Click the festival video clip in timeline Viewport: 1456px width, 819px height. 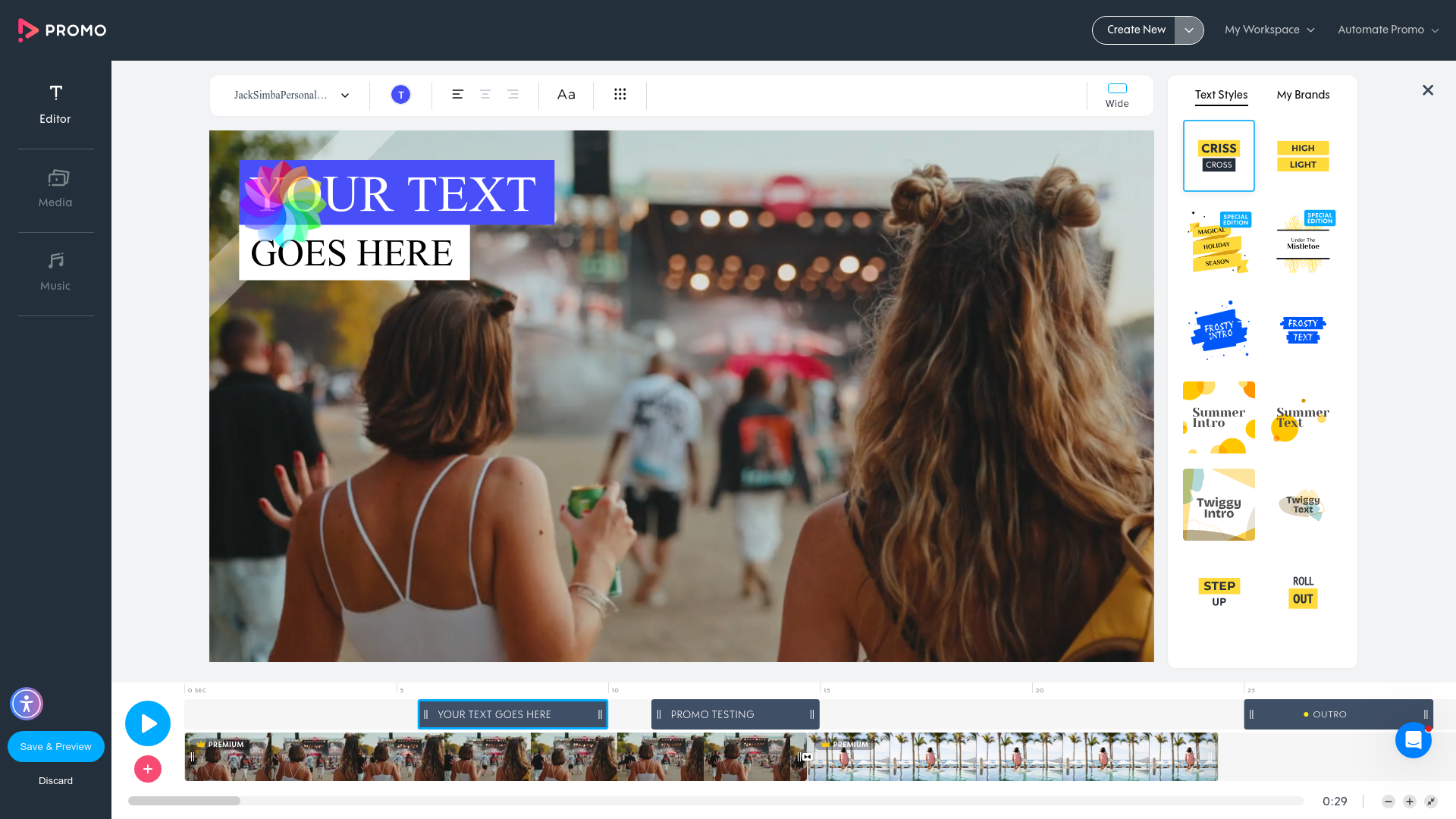pos(496,757)
